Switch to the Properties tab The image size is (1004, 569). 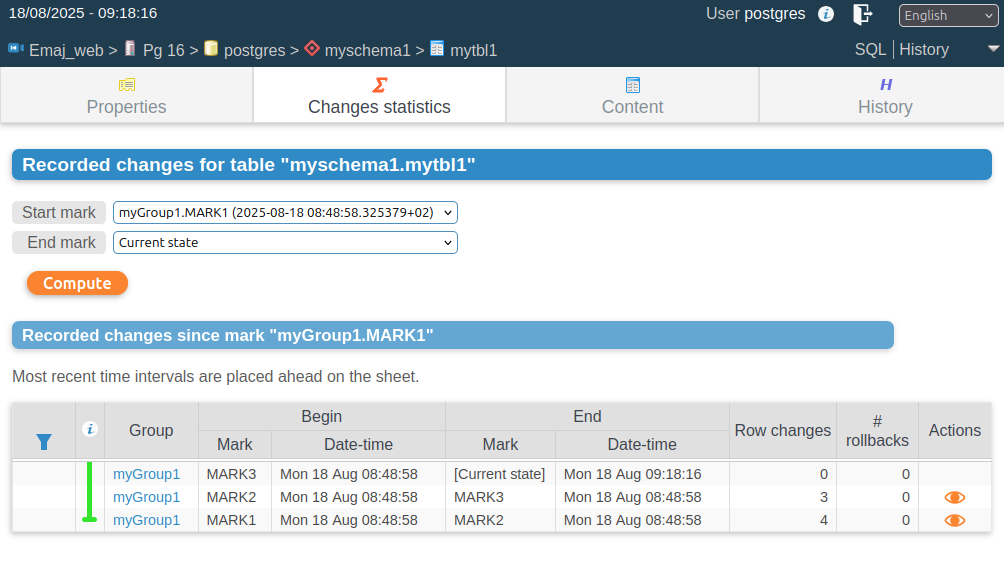(x=127, y=95)
